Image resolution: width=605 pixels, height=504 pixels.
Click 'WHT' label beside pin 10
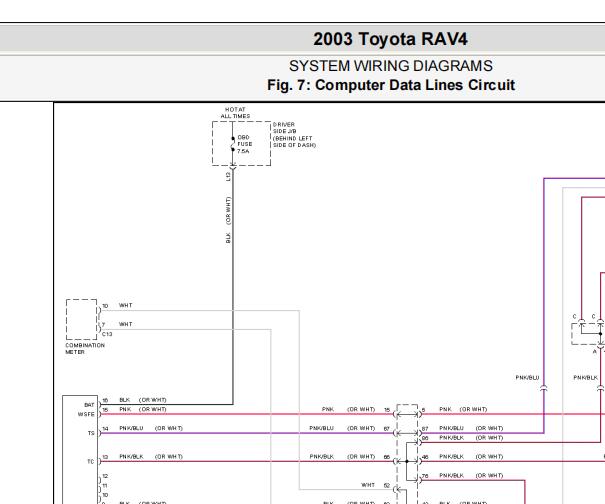tap(126, 305)
